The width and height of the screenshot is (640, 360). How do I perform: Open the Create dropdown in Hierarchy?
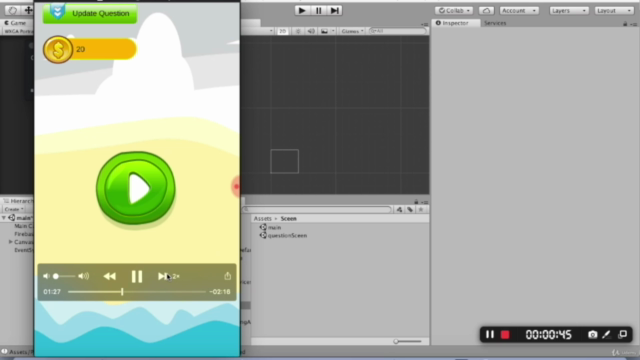click(x=14, y=209)
